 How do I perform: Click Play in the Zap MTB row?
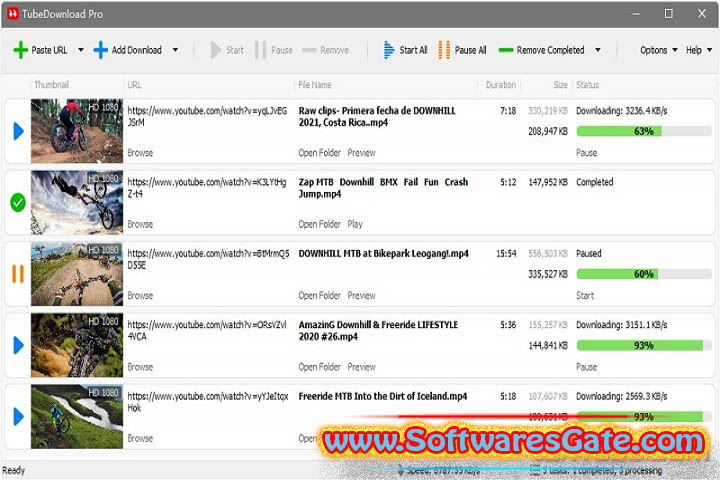pyautogui.click(x=355, y=224)
